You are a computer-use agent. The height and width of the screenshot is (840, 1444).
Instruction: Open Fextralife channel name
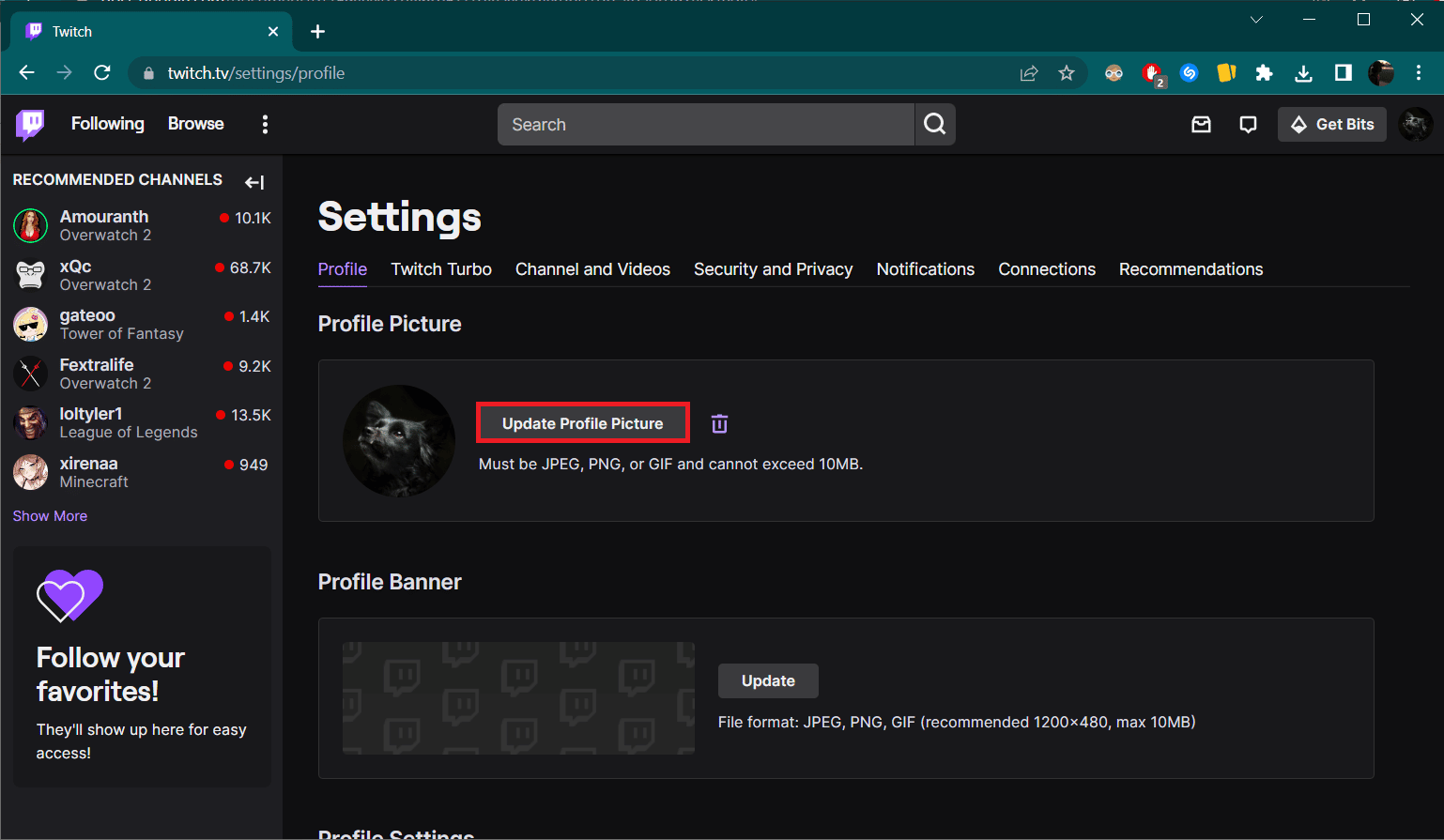point(97,365)
